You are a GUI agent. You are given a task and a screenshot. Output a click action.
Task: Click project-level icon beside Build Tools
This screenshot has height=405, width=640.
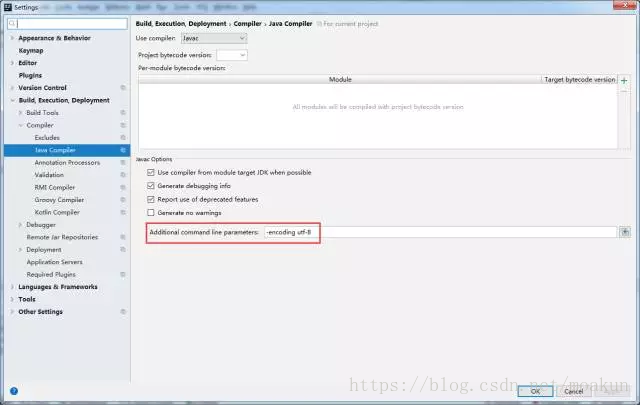(x=123, y=113)
